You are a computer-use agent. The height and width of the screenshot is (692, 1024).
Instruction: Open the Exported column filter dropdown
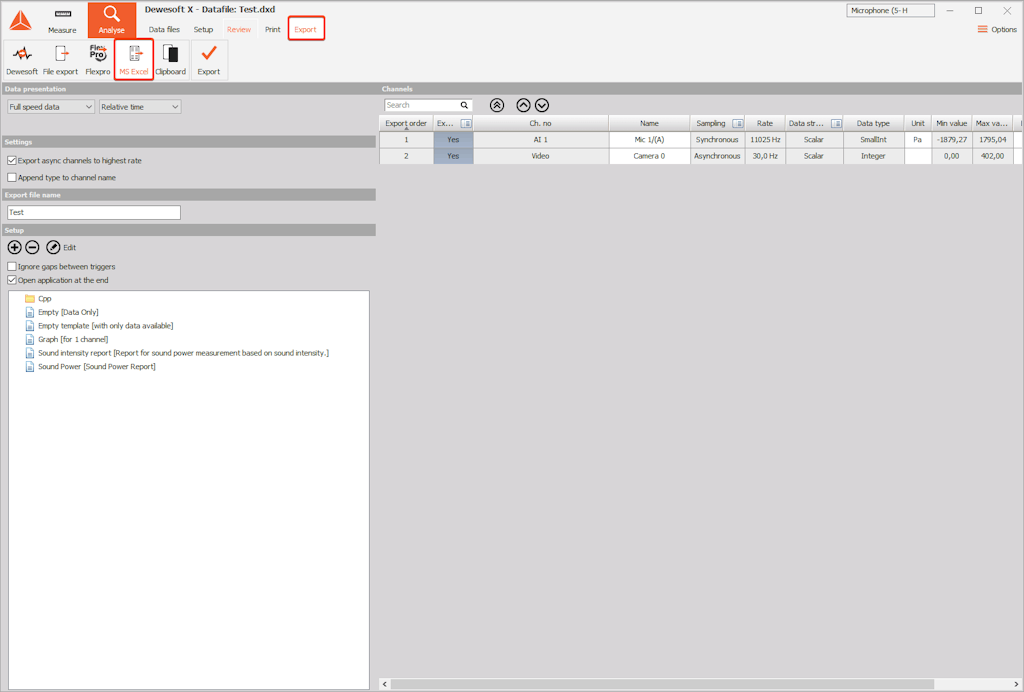pos(466,123)
